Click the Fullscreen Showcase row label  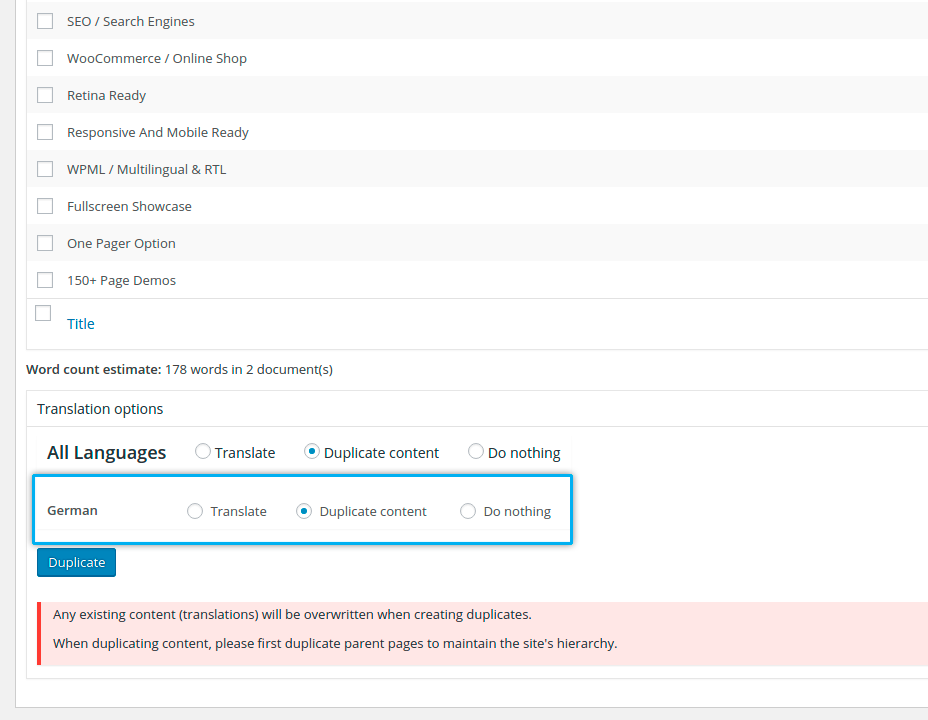(129, 206)
